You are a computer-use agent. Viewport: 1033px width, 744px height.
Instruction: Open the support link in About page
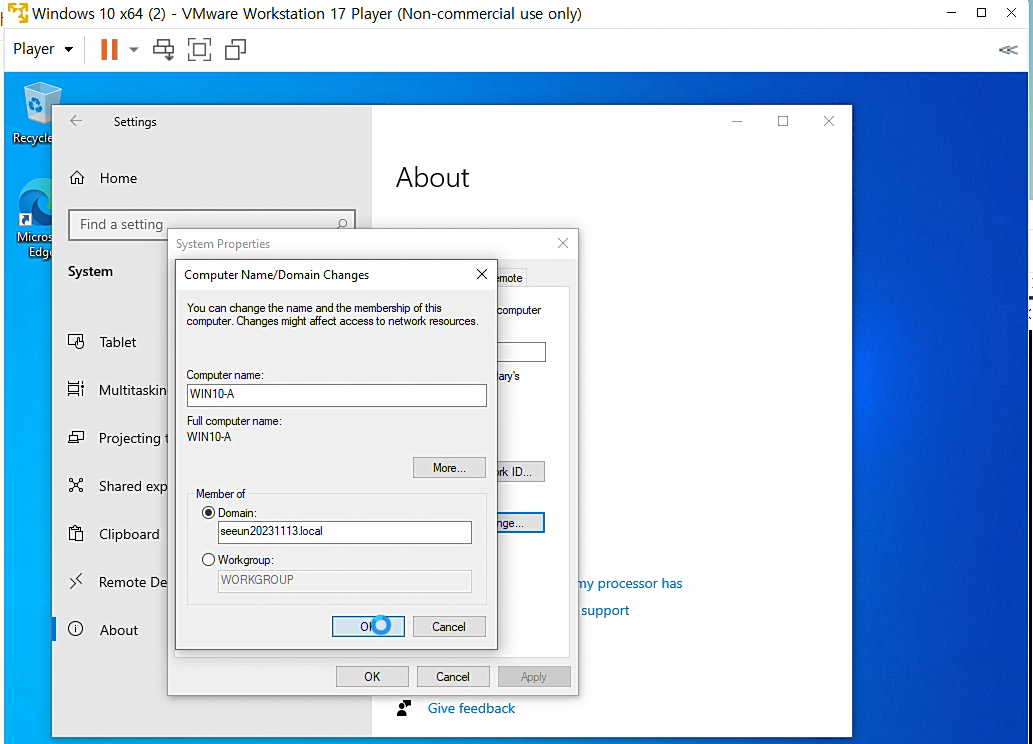click(605, 610)
